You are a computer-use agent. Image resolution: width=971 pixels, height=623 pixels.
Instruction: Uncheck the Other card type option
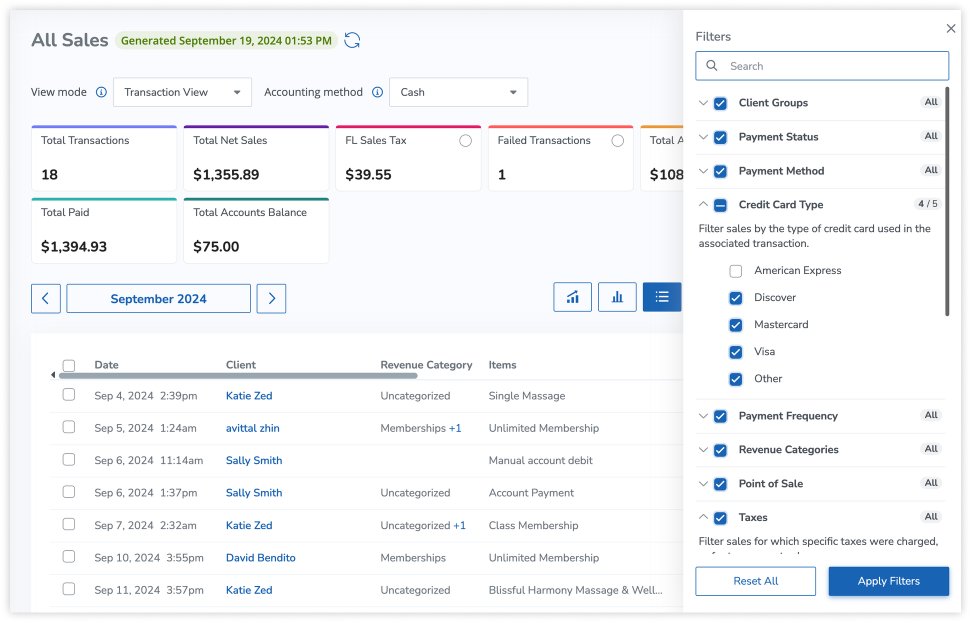(x=736, y=380)
